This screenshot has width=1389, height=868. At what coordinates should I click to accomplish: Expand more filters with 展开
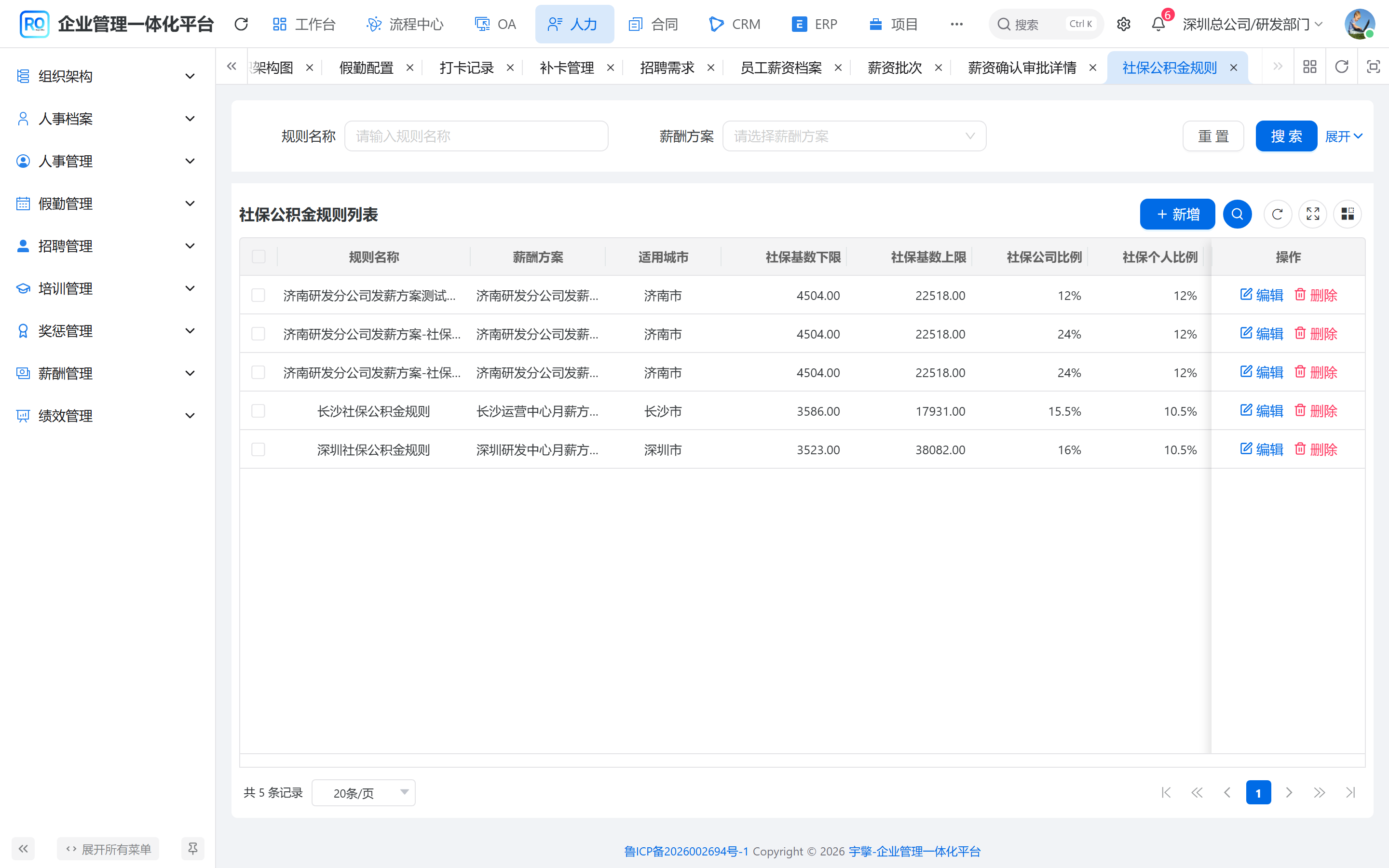[x=1343, y=136]
